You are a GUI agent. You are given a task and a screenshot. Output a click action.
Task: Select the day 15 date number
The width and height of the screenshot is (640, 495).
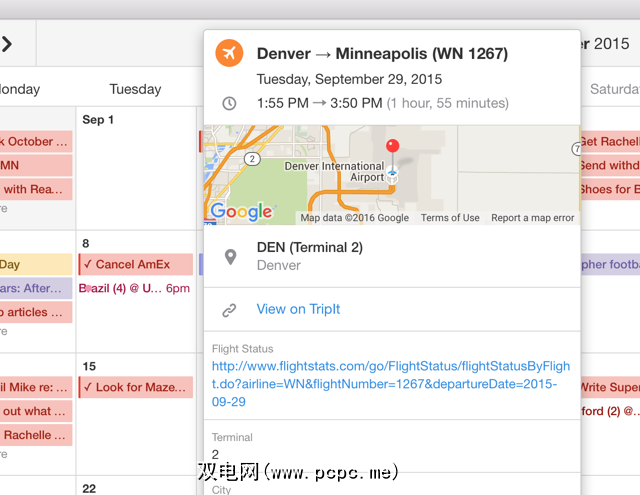point(89,366)
